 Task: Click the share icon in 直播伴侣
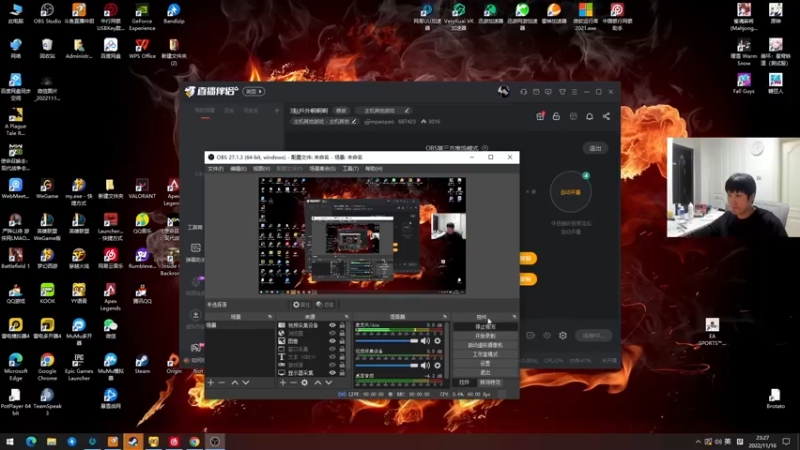[606, 116]
